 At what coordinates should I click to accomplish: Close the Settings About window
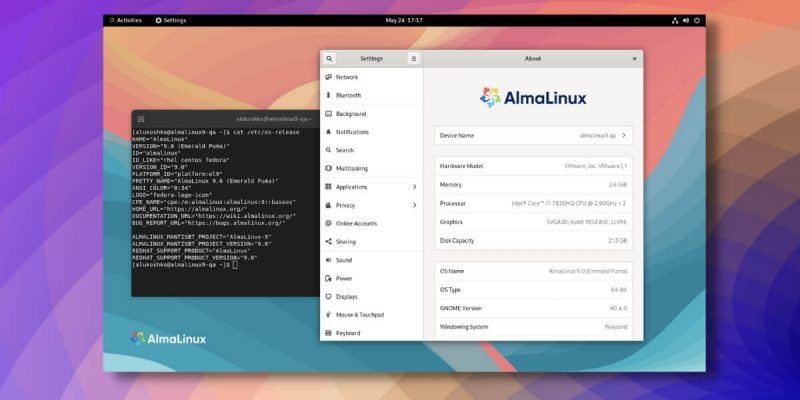634,59
